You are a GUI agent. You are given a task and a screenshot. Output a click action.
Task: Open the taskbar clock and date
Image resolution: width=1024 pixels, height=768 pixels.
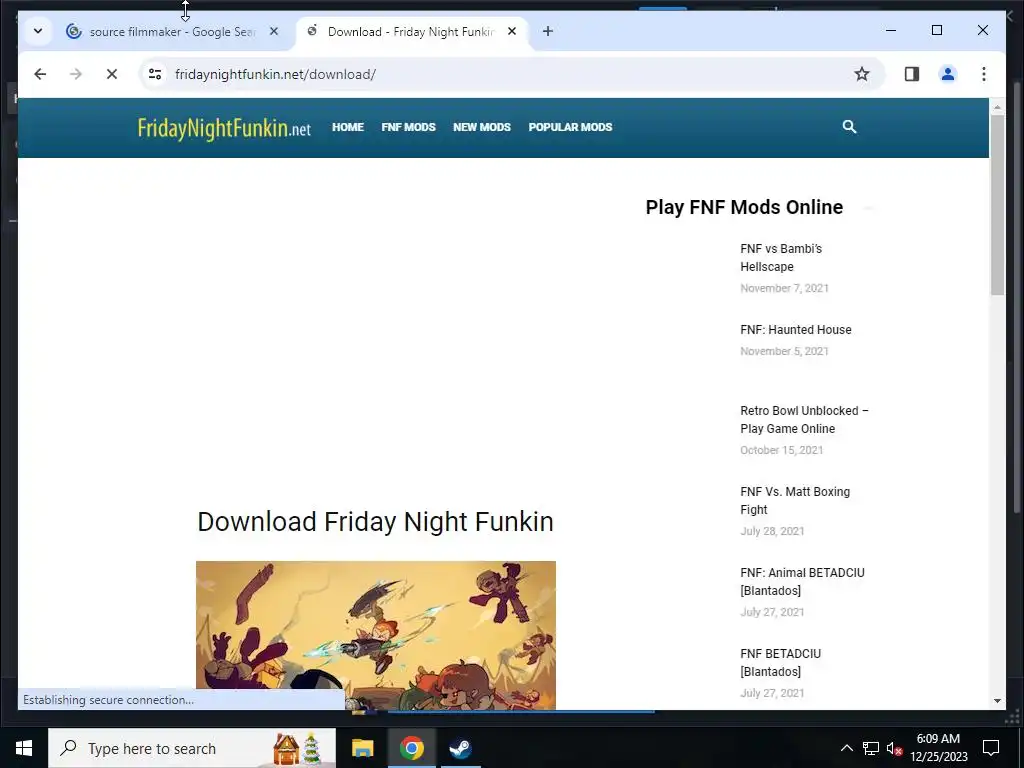938,748
